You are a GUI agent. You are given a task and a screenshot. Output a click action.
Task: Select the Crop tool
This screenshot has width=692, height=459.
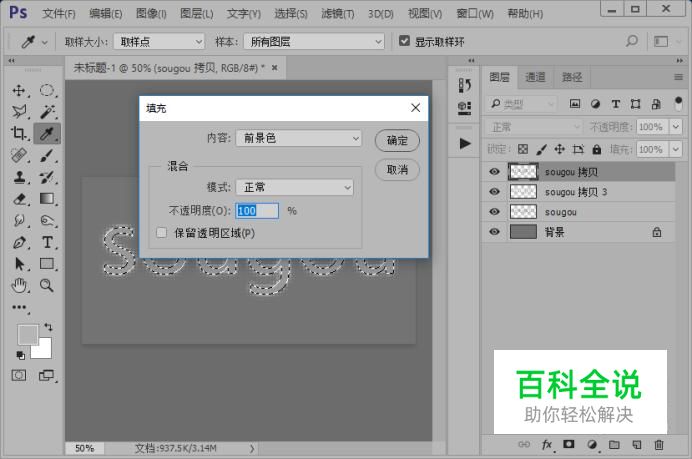pyautogui.click(x=19, y=133)
